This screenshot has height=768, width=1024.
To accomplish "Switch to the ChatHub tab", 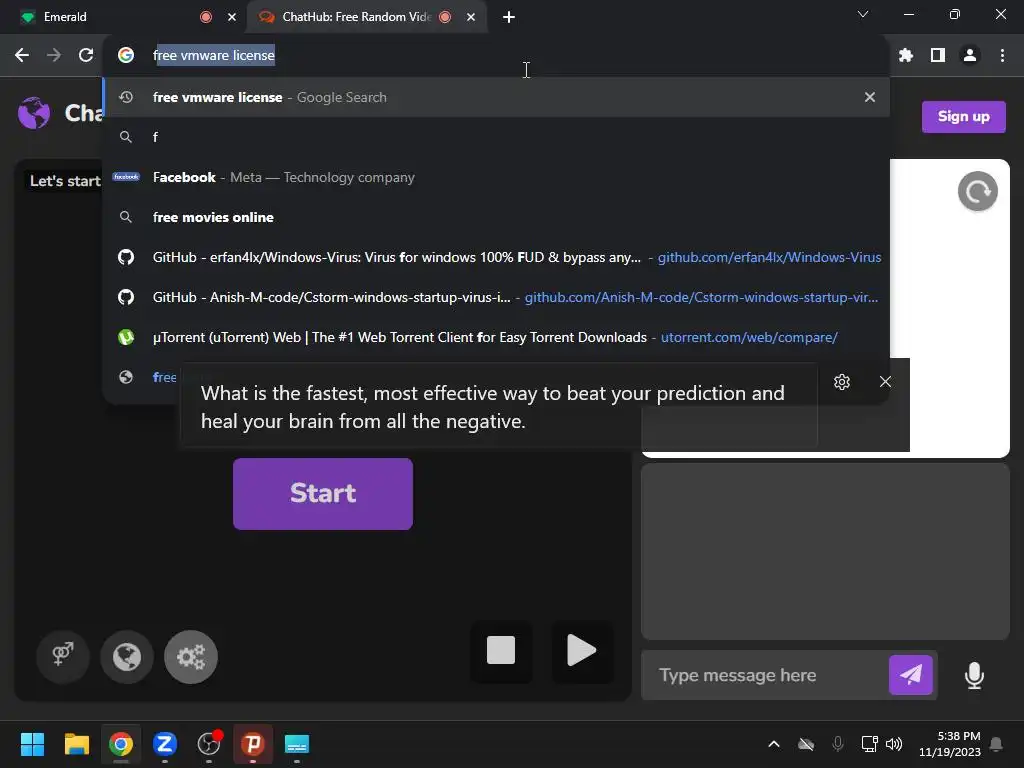I will click(367, 17).
